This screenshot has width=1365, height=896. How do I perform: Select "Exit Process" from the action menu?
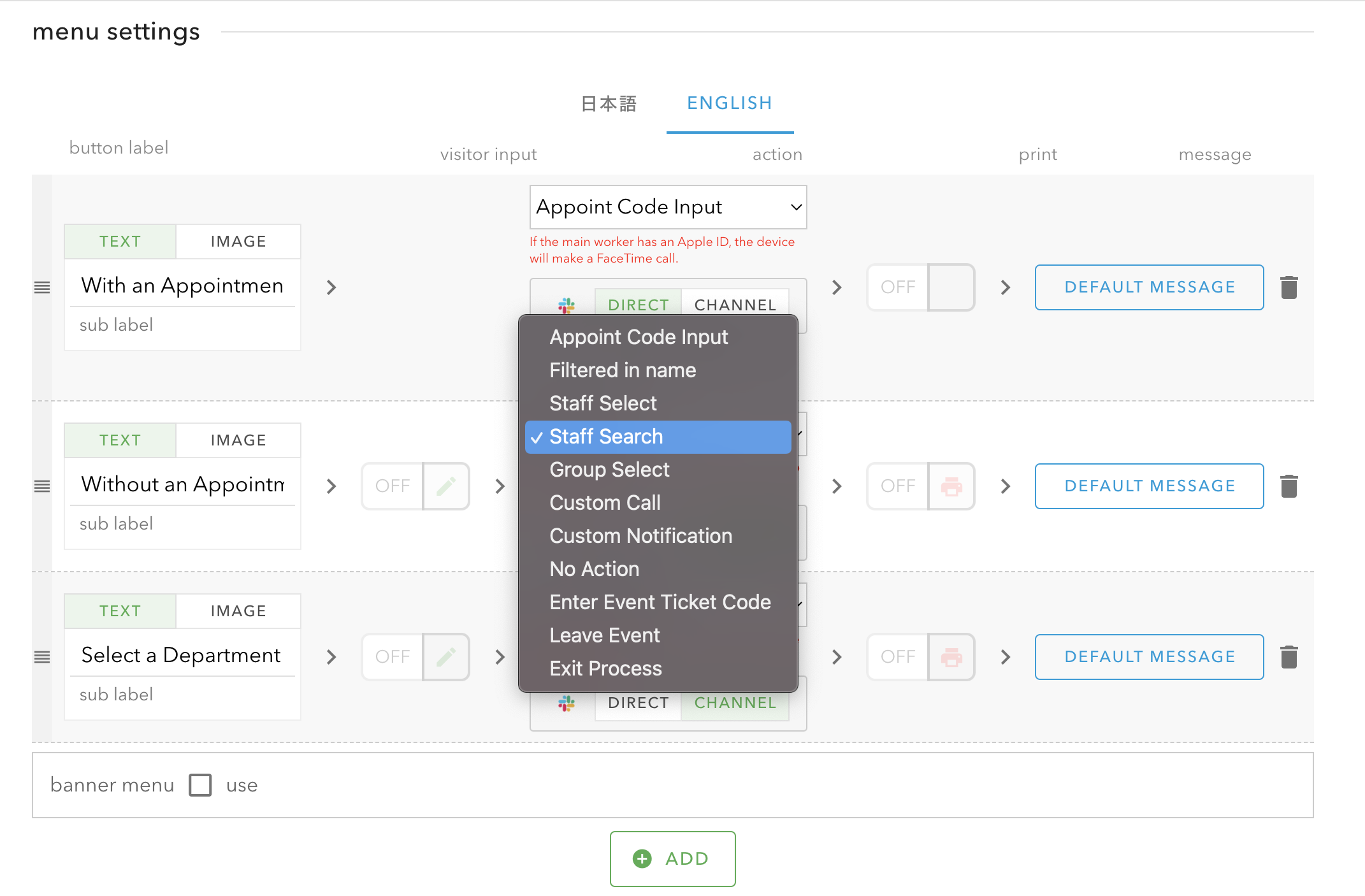pos(605,668)
